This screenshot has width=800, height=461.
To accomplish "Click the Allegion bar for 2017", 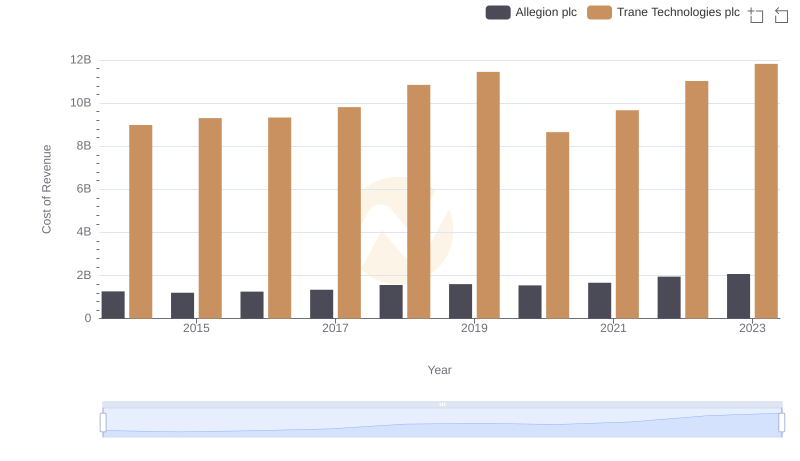I will [321, 304].
